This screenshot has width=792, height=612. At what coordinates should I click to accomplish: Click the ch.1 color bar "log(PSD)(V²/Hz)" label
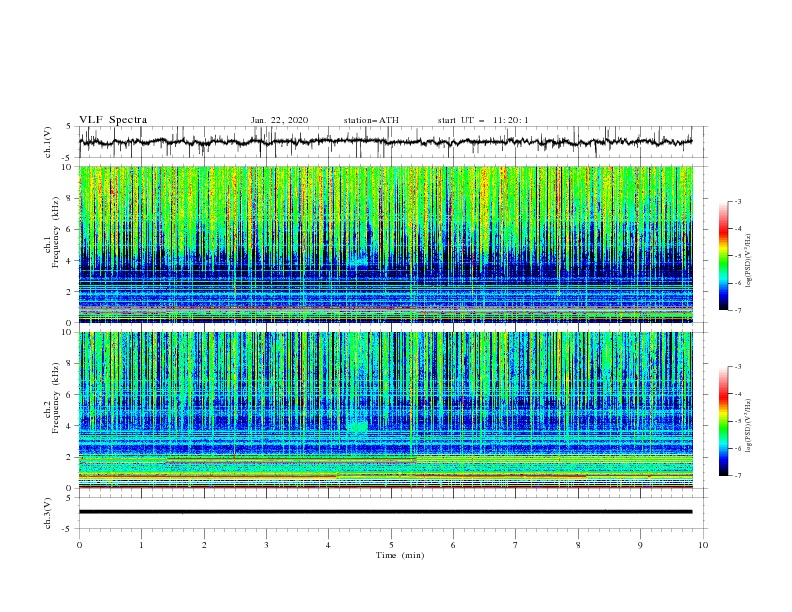tap(748, 261)
